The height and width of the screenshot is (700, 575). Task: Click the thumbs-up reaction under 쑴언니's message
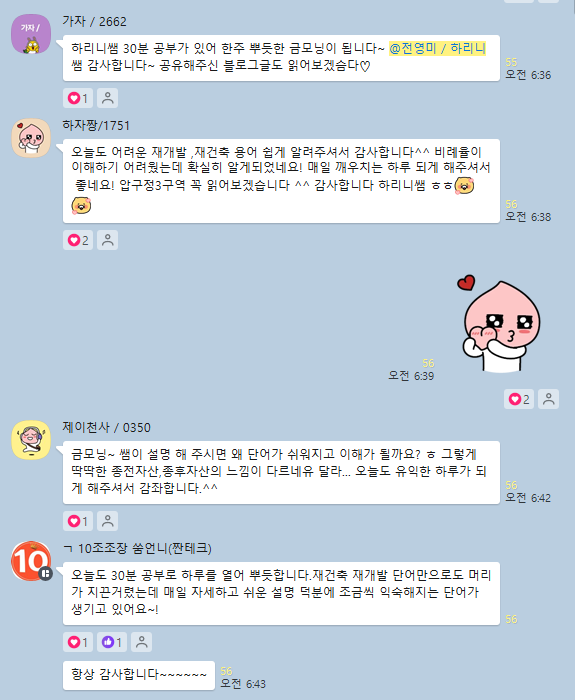pos(112,642)
